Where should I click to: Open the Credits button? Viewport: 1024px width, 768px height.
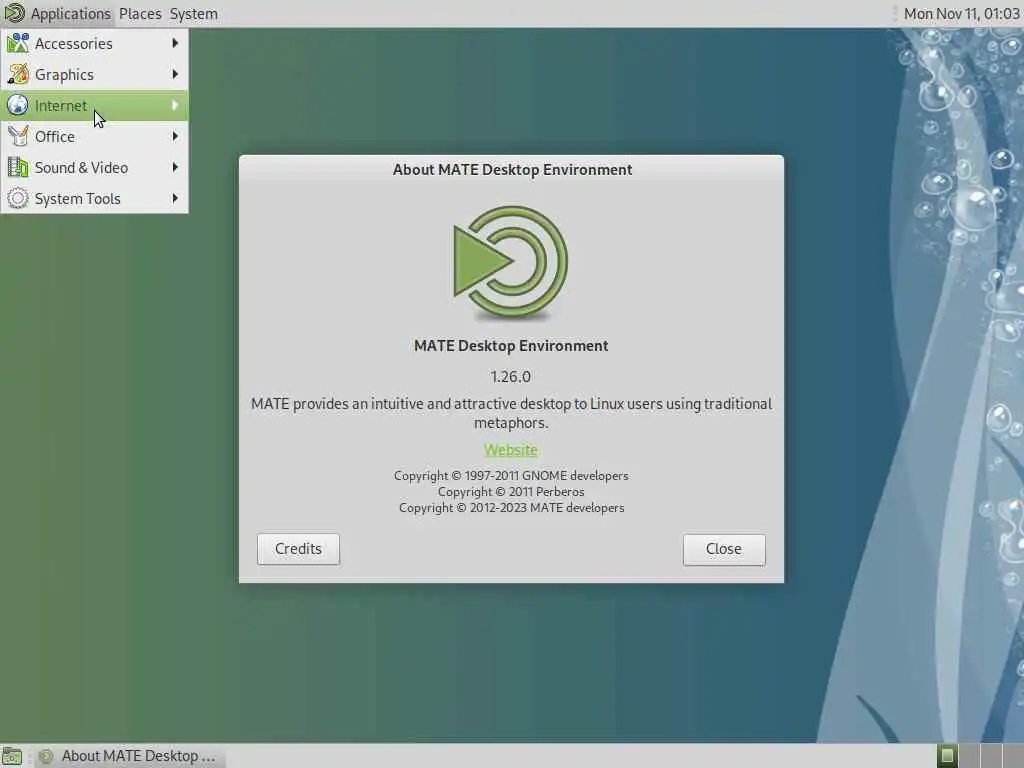298,549
